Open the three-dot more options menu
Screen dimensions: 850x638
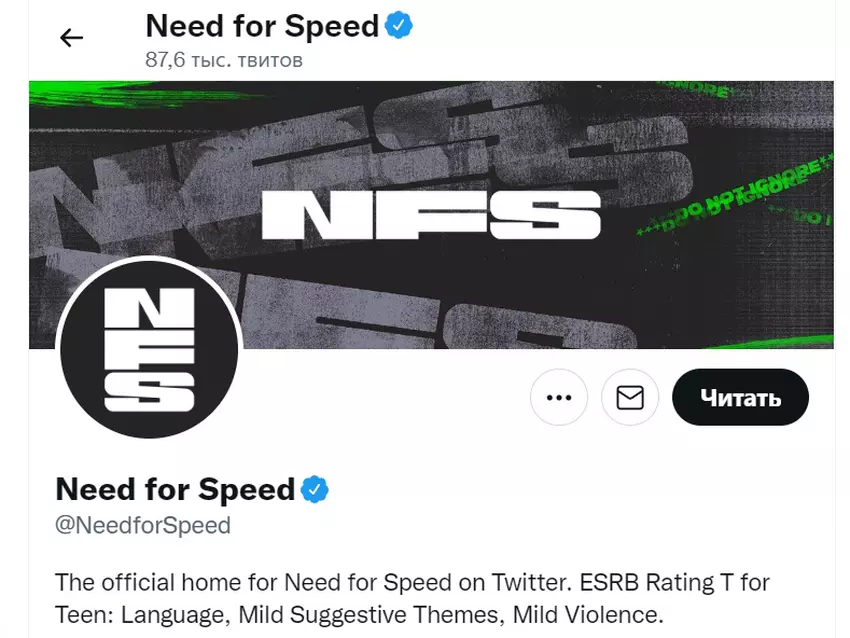tap(558, 397)
